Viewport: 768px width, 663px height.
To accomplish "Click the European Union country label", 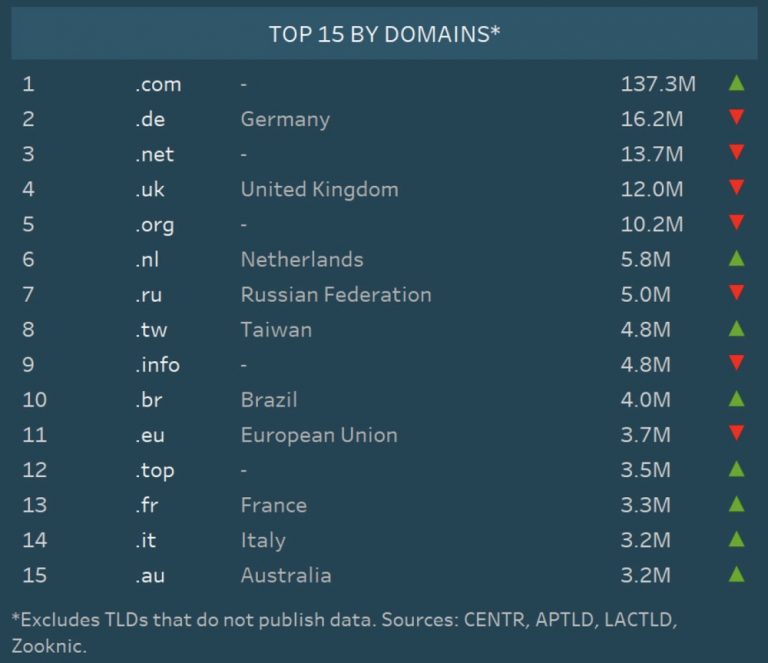I will pyautogui.click(x=319, y=435).
